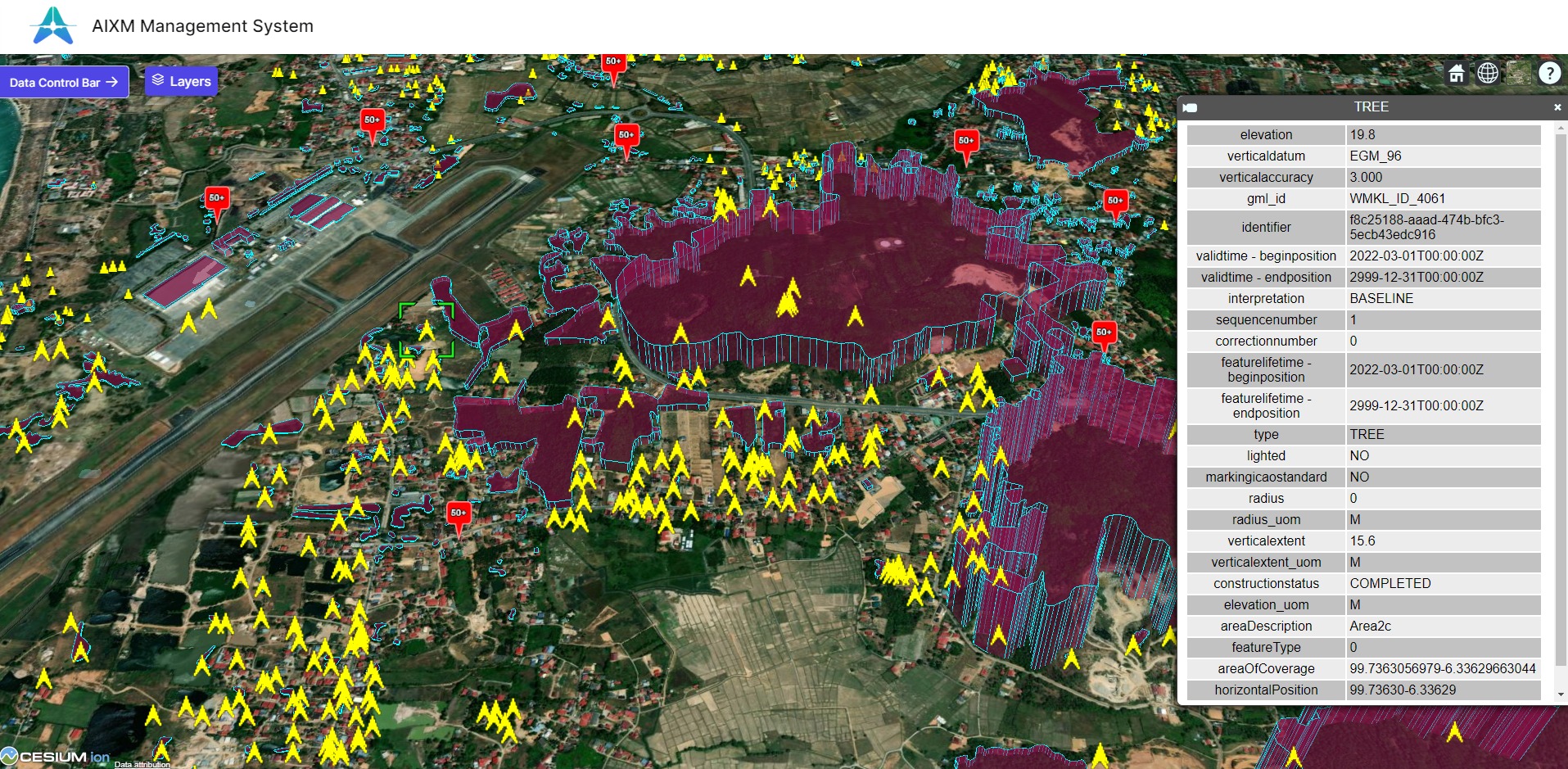Screen dimensions: 1568x769
Task: Select the tree marker inside green brackets
Action: click(x=426, y=330)
